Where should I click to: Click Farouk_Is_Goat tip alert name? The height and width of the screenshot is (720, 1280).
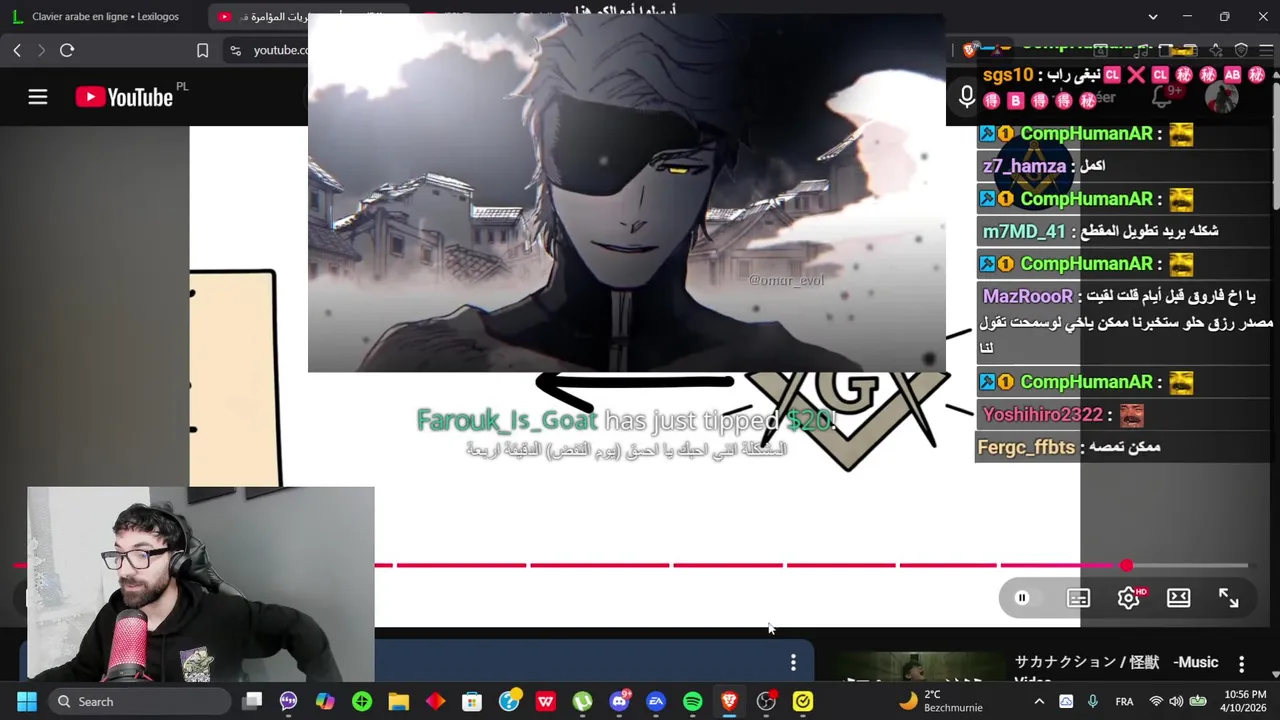(506, 420)
